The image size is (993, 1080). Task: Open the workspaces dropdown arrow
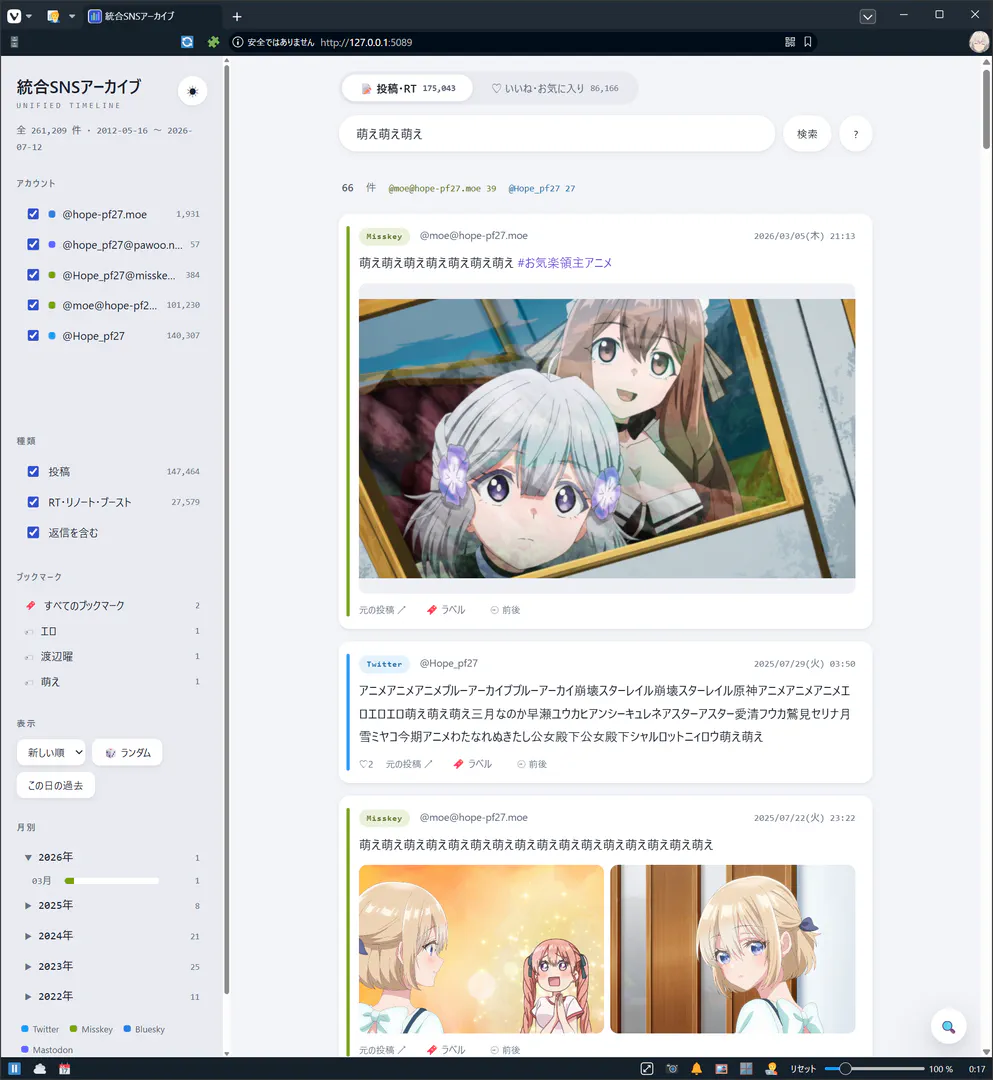coord(72,16)
